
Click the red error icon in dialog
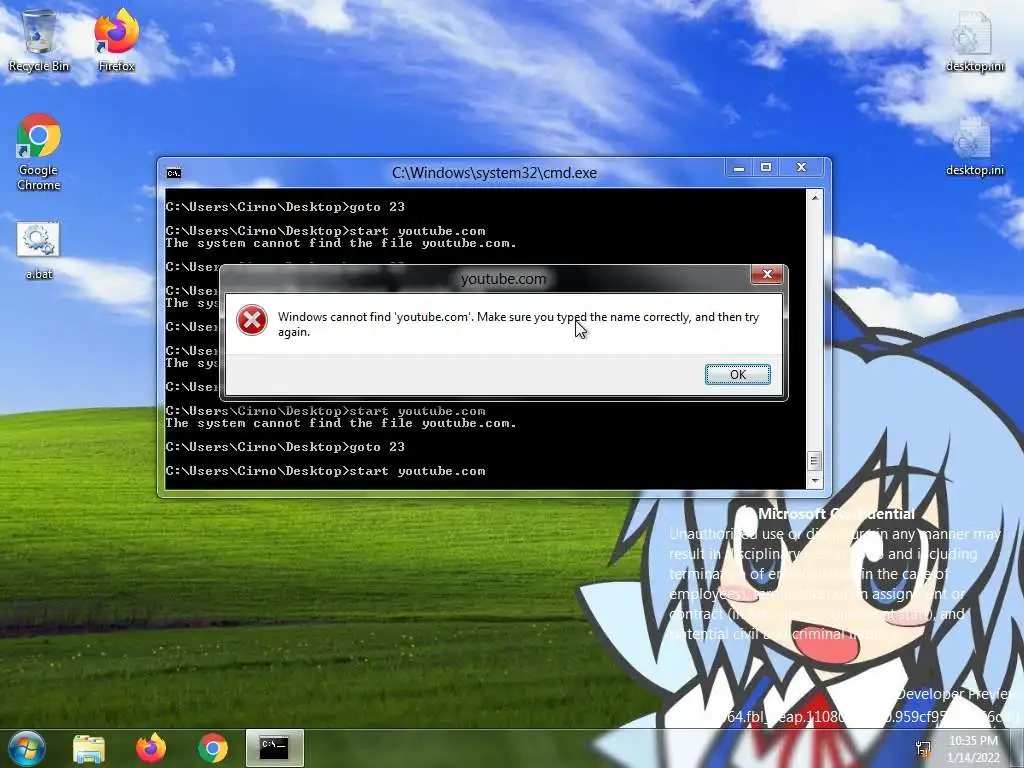251,321
